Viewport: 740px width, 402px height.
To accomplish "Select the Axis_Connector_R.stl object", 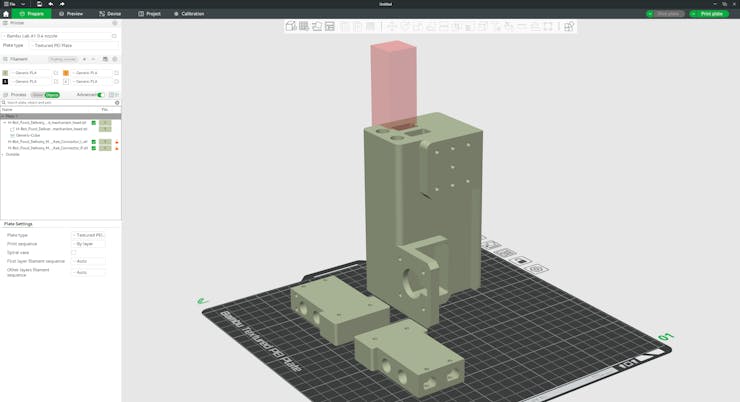I will click(48, 148).
